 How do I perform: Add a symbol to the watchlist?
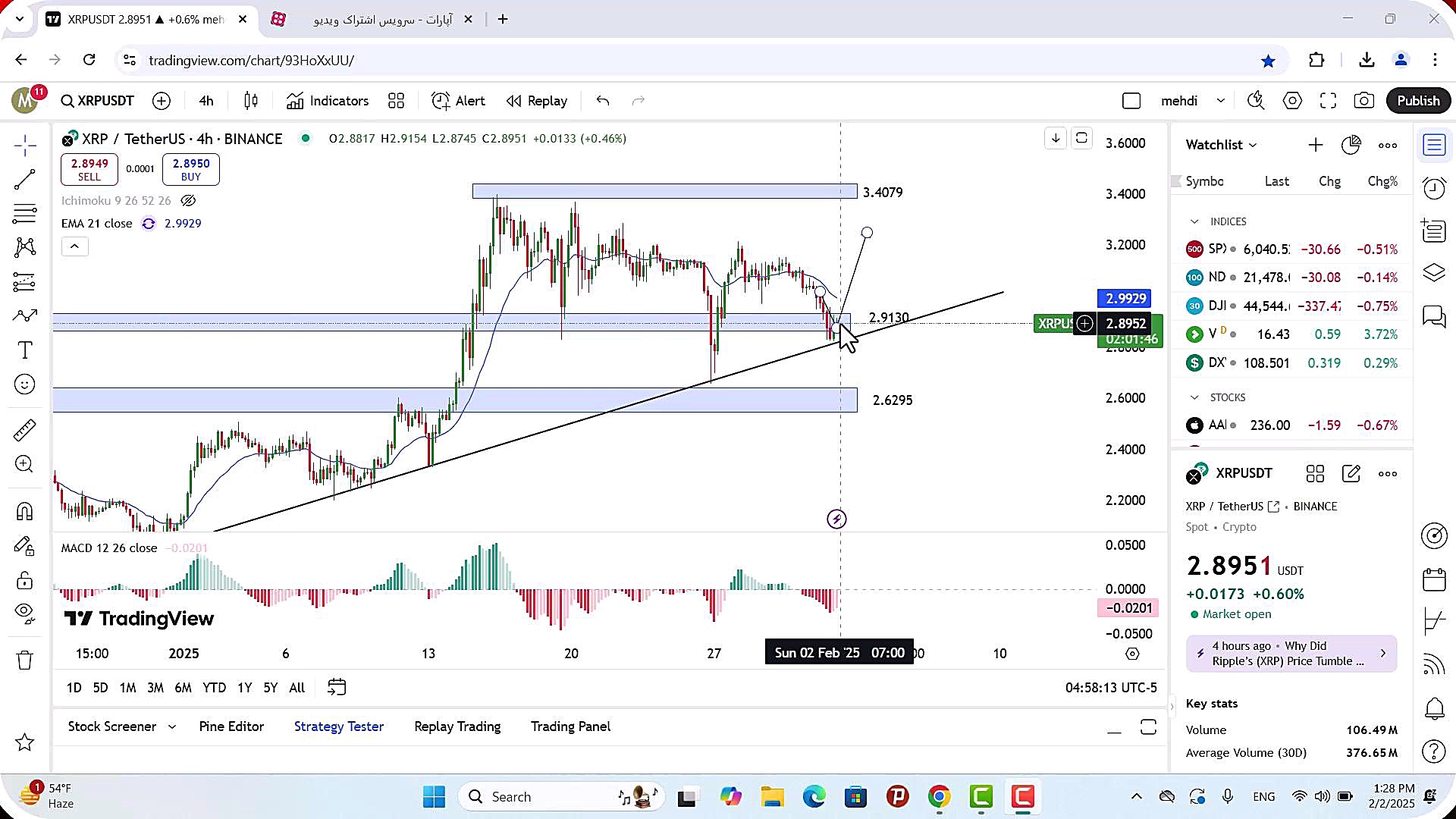(x=1316, y=145)
